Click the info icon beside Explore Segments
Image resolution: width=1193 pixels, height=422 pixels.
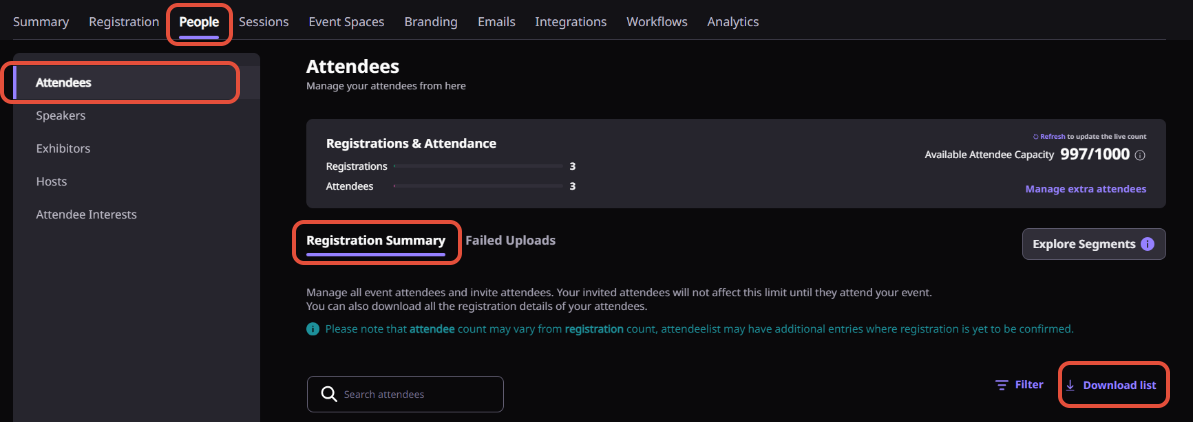[1147, 244]
